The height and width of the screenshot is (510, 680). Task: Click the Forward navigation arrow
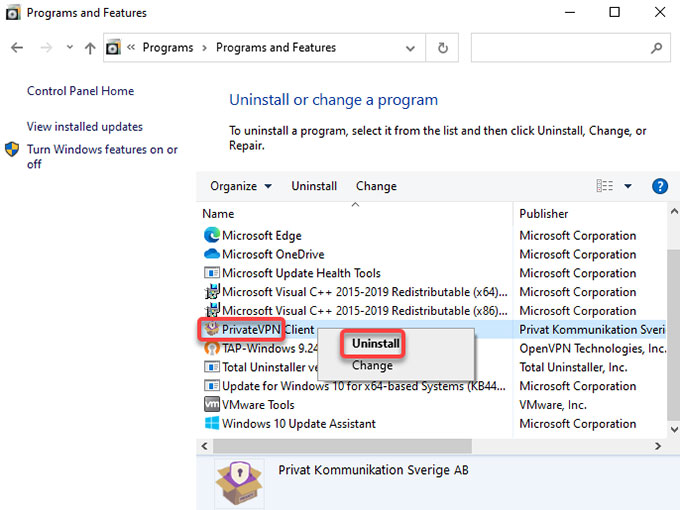[46, 47]
